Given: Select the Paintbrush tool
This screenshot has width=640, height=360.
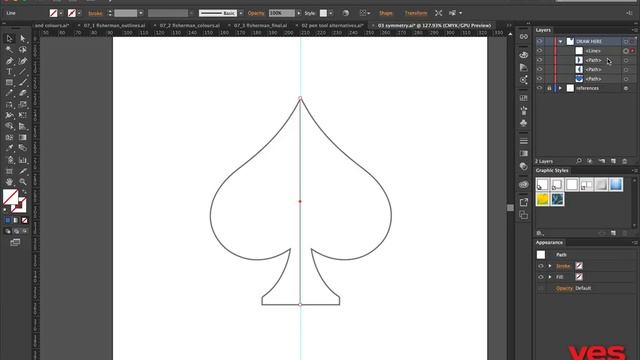Looking at the screenshot, I should click(x=23, y=82).
